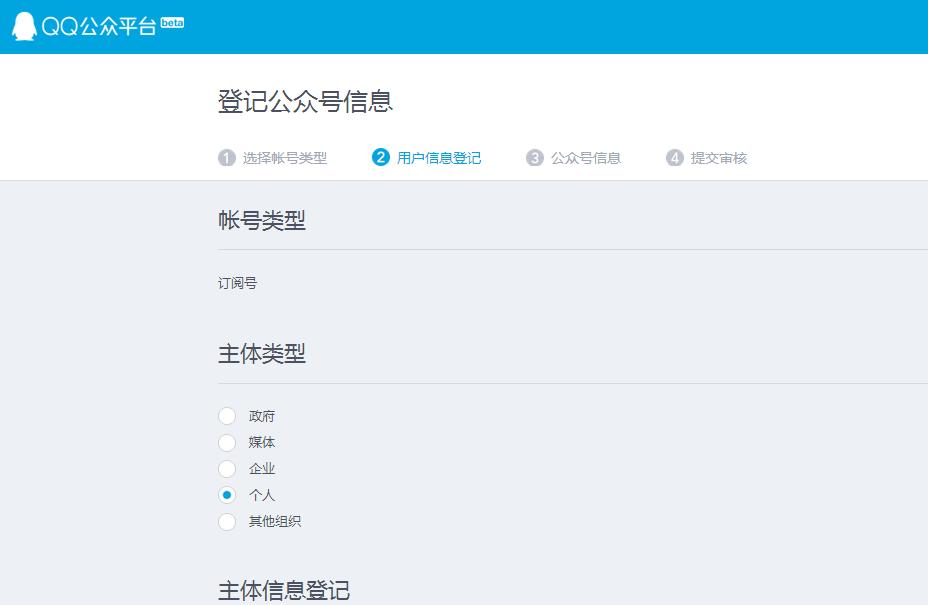The image size is (928, 605).
Task: Click the numbered circle for step 1
Action: pyautogui.click(x=226, y=157)
